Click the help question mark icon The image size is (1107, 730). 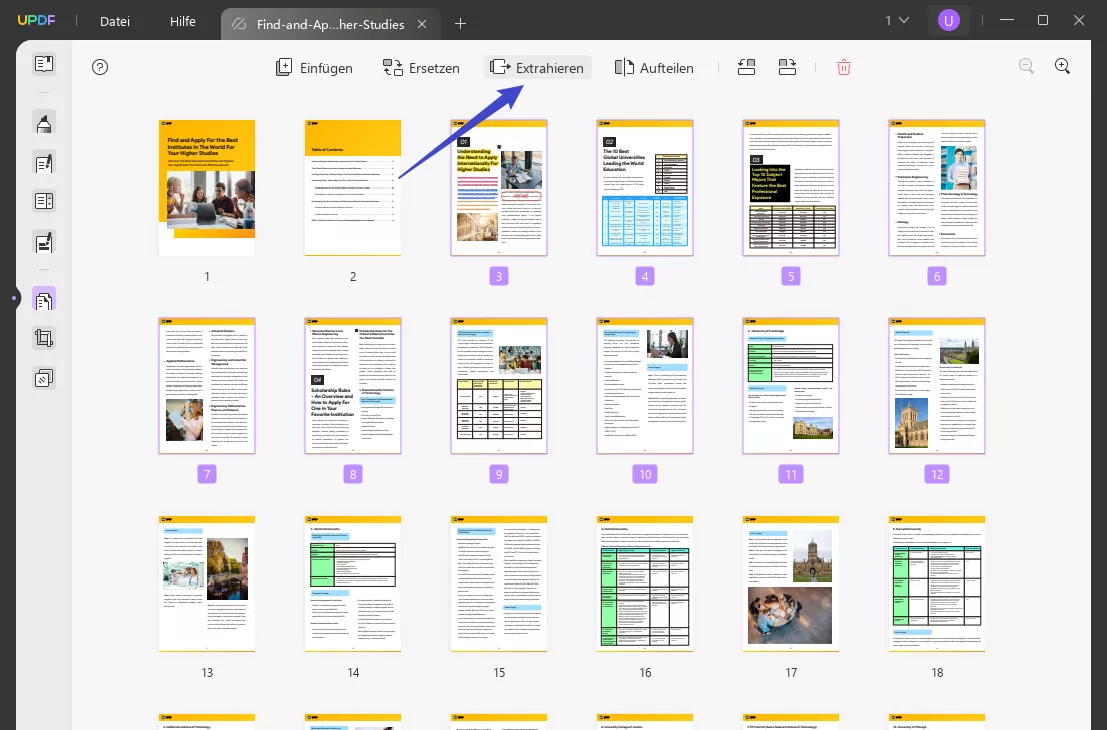click(100, 67)
